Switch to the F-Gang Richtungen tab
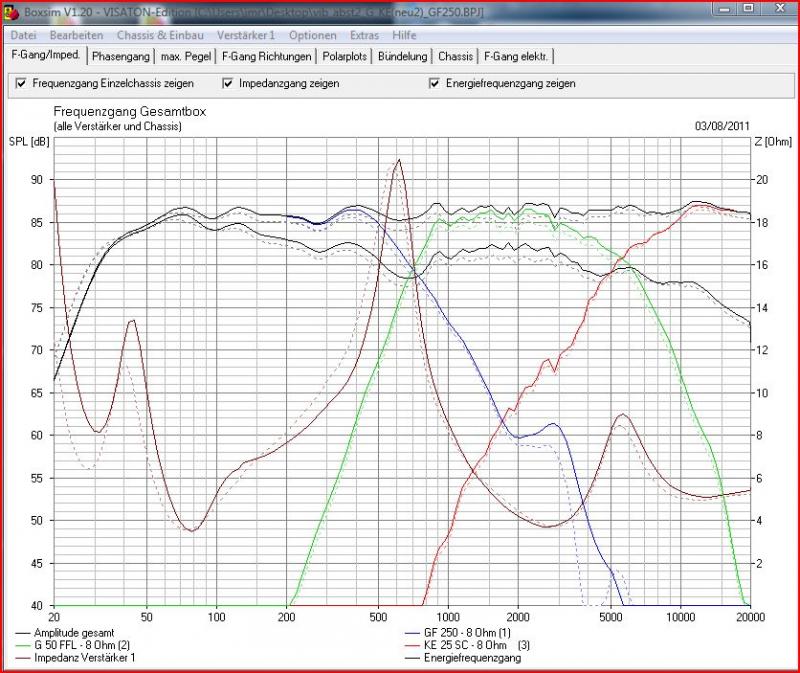800x673 pixels. point(266,57)
